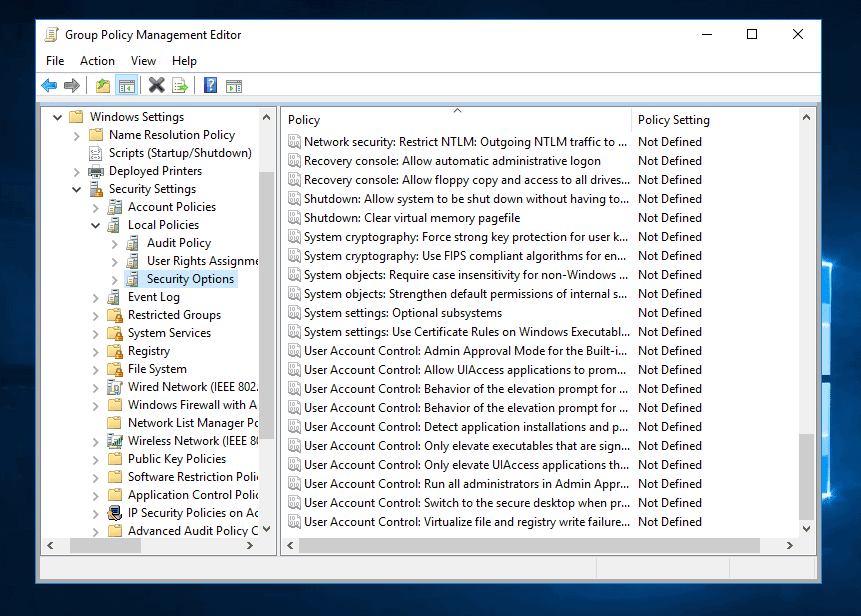Open the View menu
Viewport: 861px width, 616px height.
[x=142, y=60]
